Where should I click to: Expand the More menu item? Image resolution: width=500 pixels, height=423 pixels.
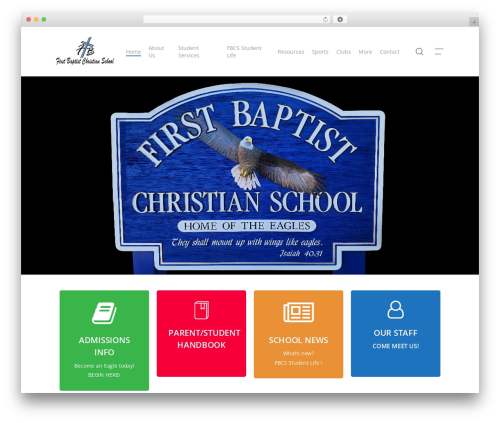click(x=365, y=52)
